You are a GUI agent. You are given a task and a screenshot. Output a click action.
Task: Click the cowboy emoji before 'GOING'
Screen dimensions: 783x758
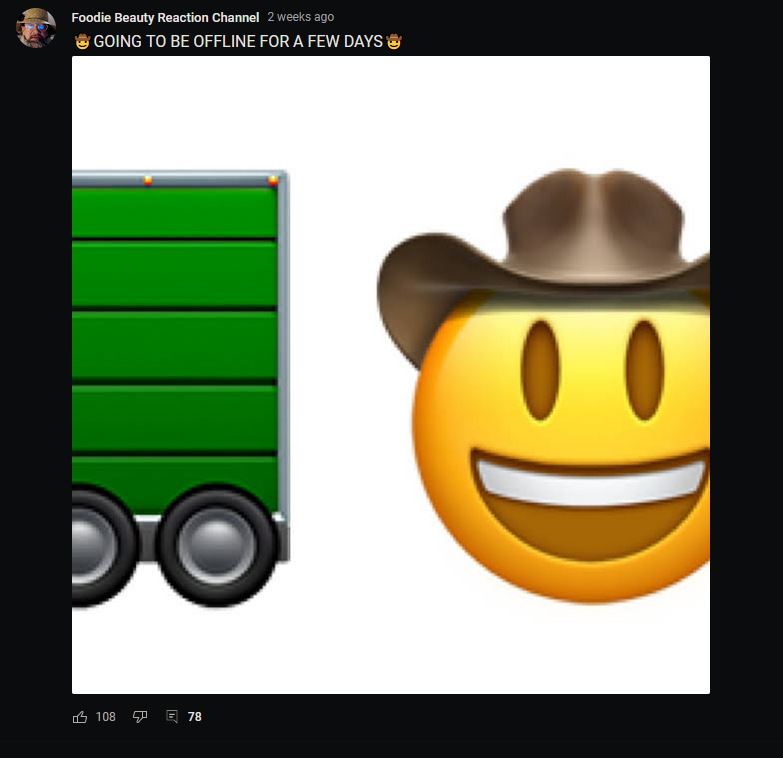(x=82, y=41)
